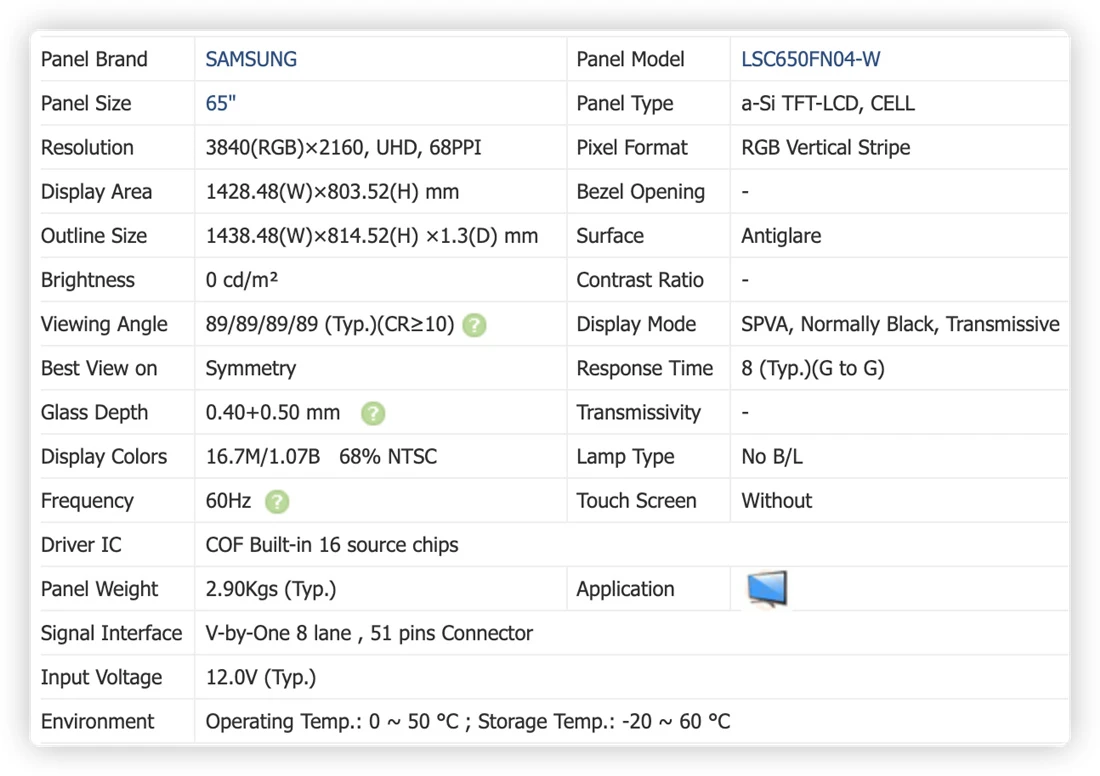This screenshot has height=776, width=1100.
Task: Open the help icon beside Glass Depth value
Action: tap(373, 413)
